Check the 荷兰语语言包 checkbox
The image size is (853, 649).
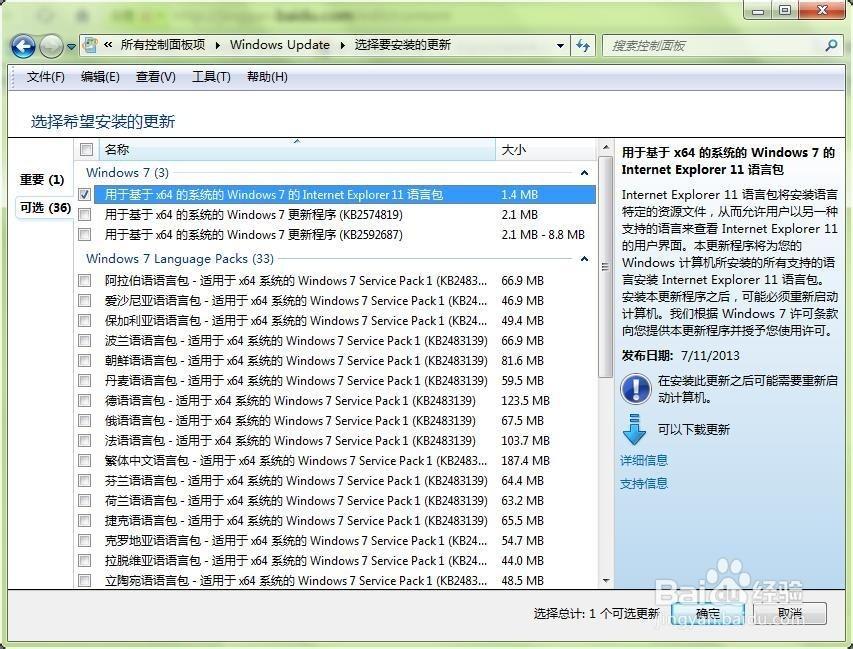[84, 500]
